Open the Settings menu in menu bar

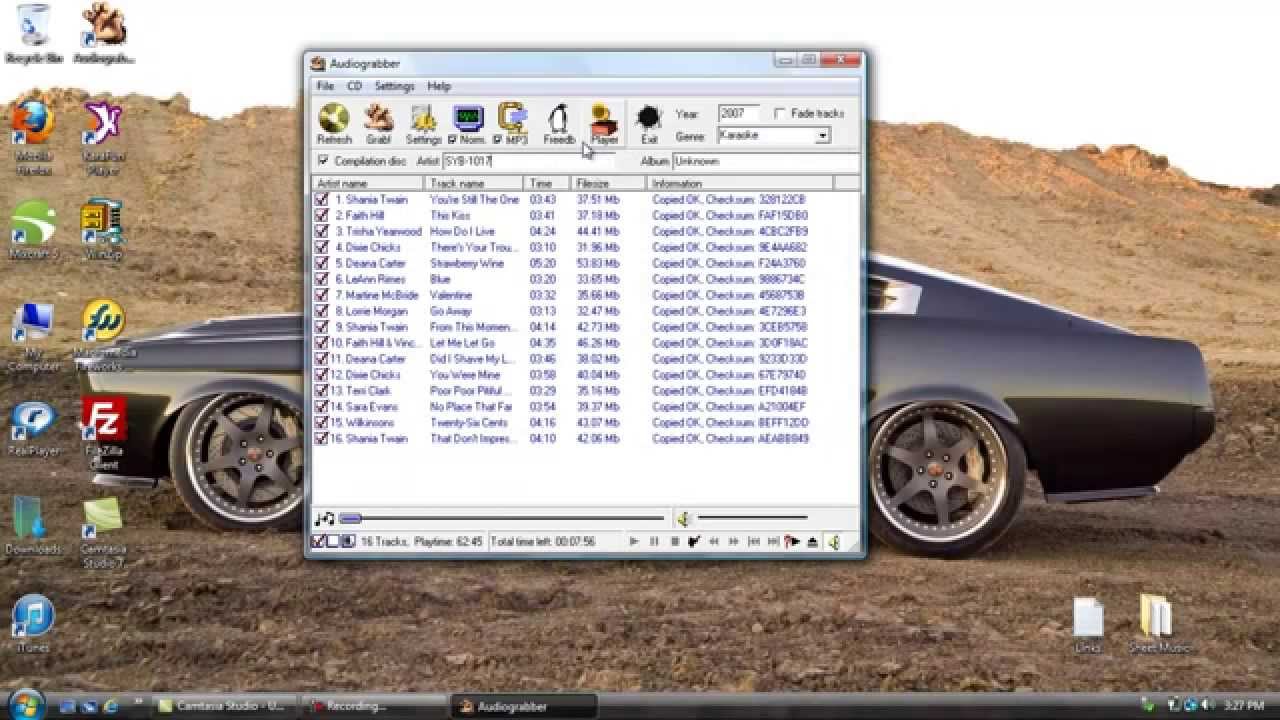pyautogui.click(x=394, y=87)
